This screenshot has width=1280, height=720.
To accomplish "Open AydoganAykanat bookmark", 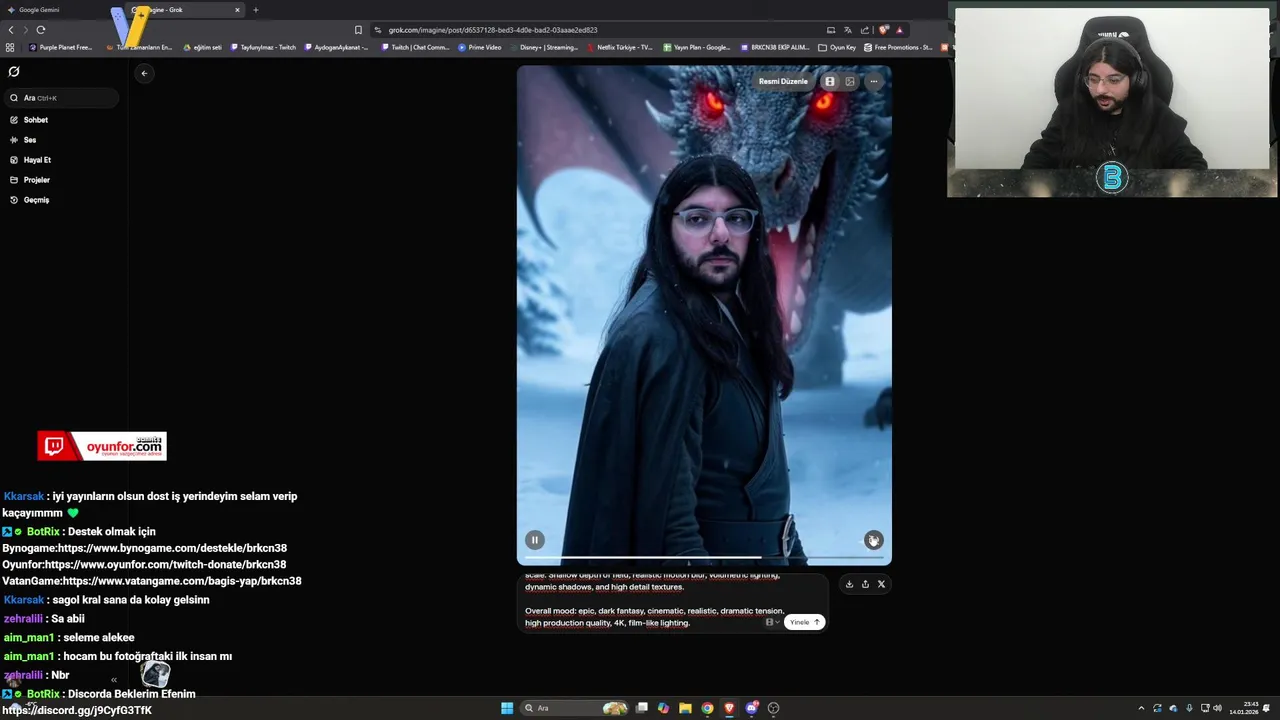I will tap(336, 47).
